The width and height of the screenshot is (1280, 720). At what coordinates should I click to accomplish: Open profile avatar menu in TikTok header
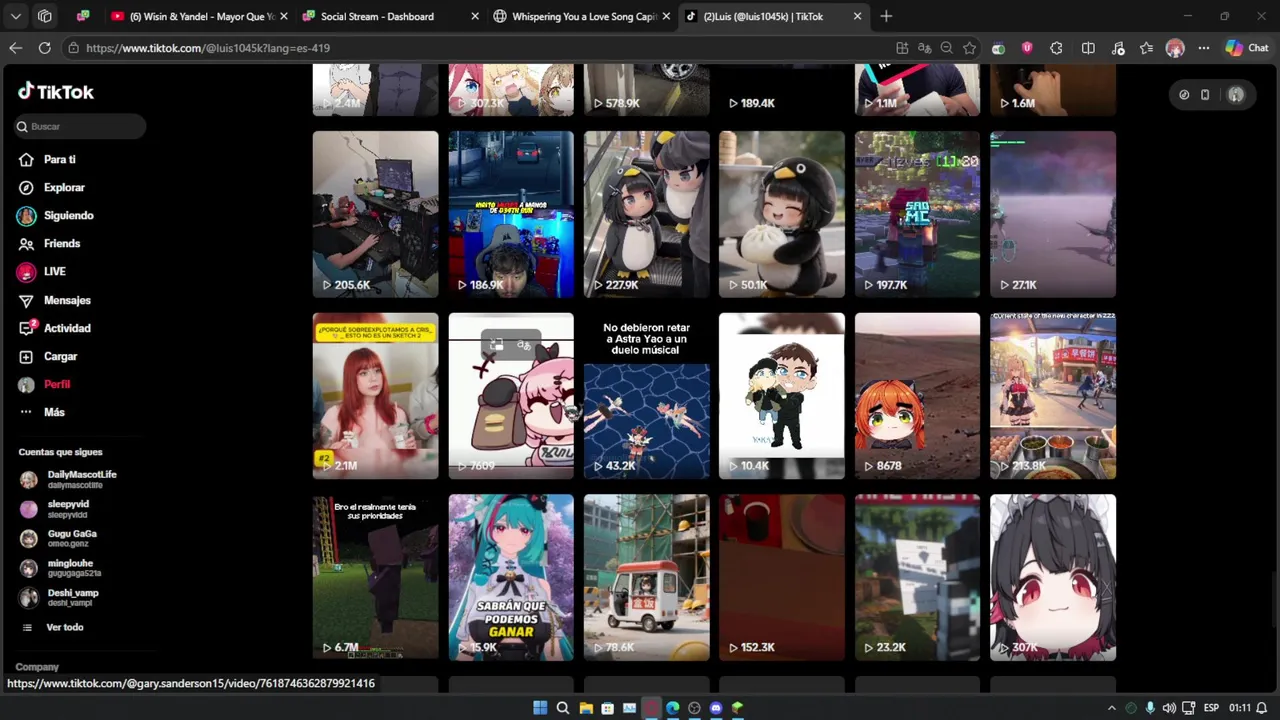(x=1236, y=95)
